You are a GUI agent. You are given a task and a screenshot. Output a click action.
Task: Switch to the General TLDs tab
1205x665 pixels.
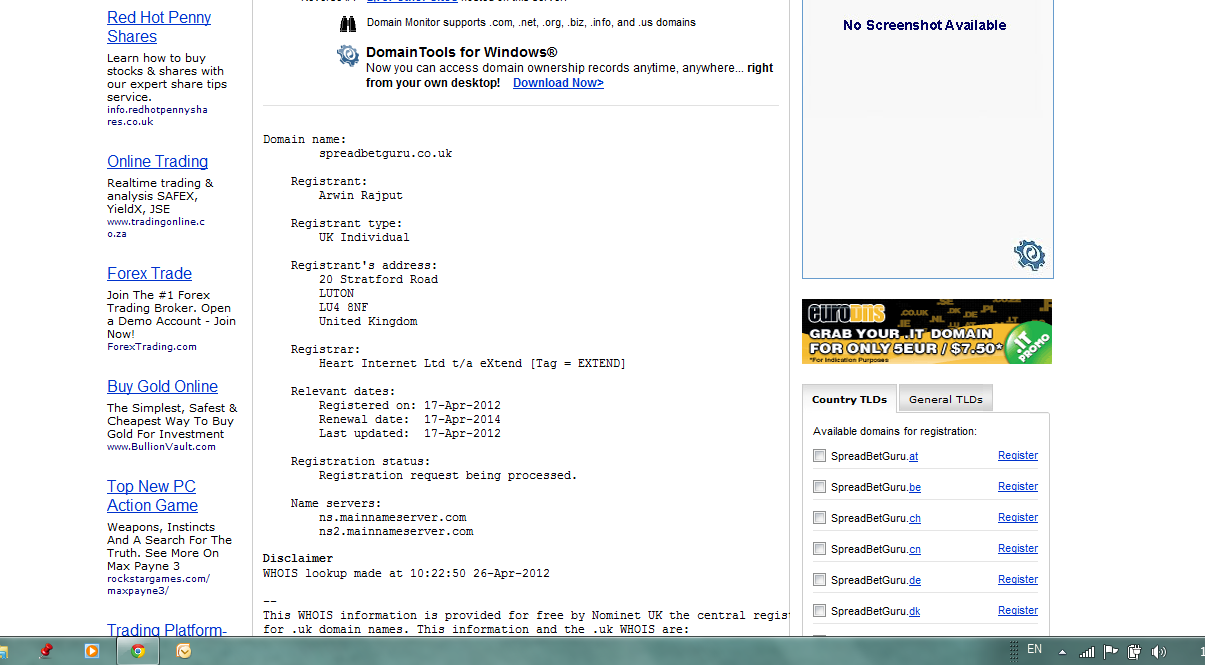point(946,399)
